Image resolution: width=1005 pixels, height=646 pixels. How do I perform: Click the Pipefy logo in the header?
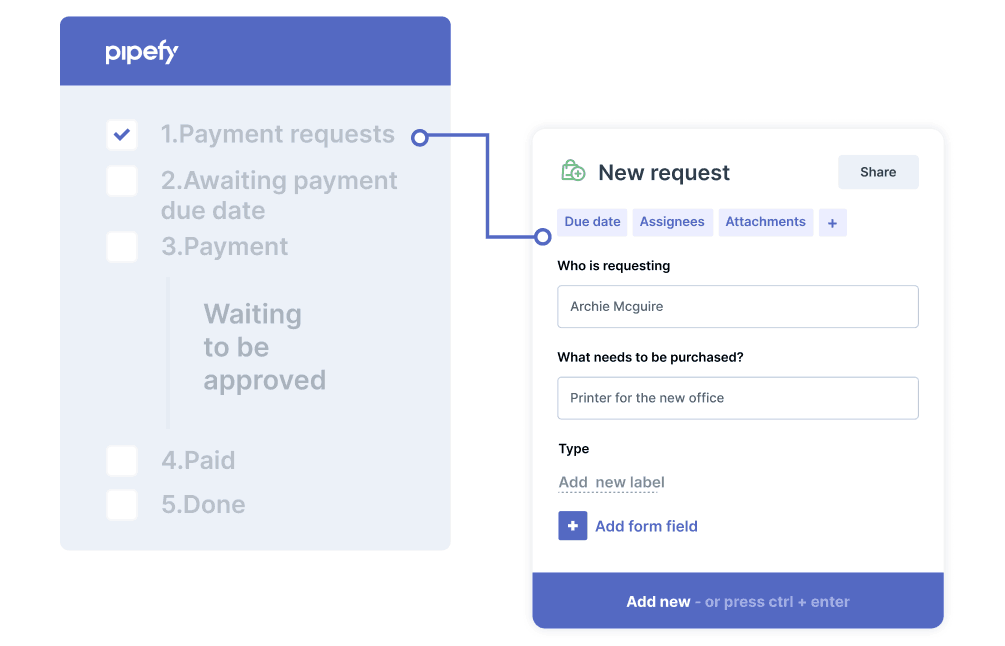142,52
